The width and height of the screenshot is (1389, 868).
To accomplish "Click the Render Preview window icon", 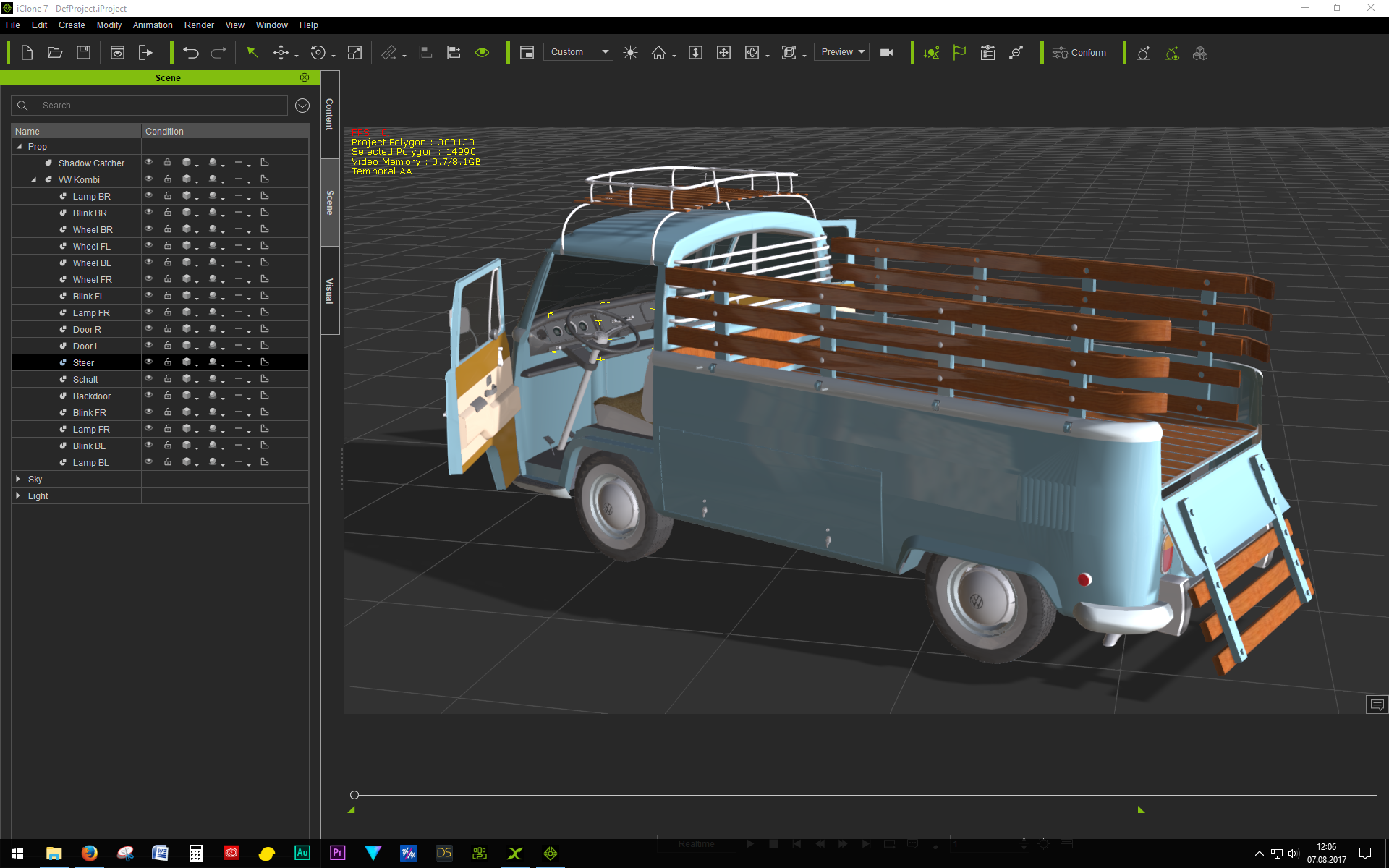I will point(117,53).
